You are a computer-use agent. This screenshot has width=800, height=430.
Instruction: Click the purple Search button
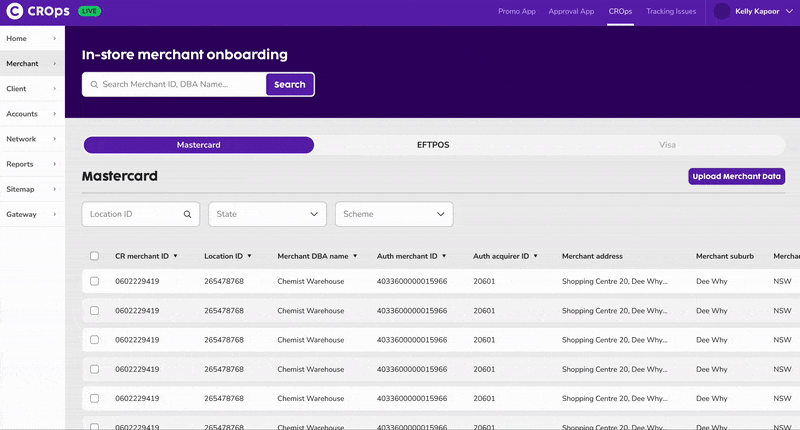(290, 85)
